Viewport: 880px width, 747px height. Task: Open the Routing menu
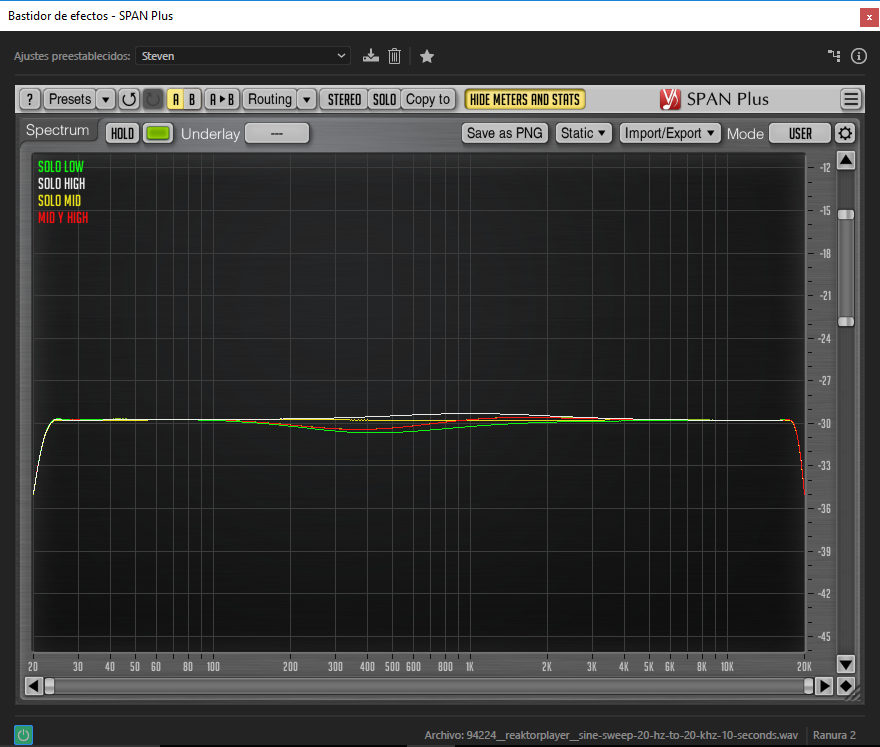coord(270,99)
